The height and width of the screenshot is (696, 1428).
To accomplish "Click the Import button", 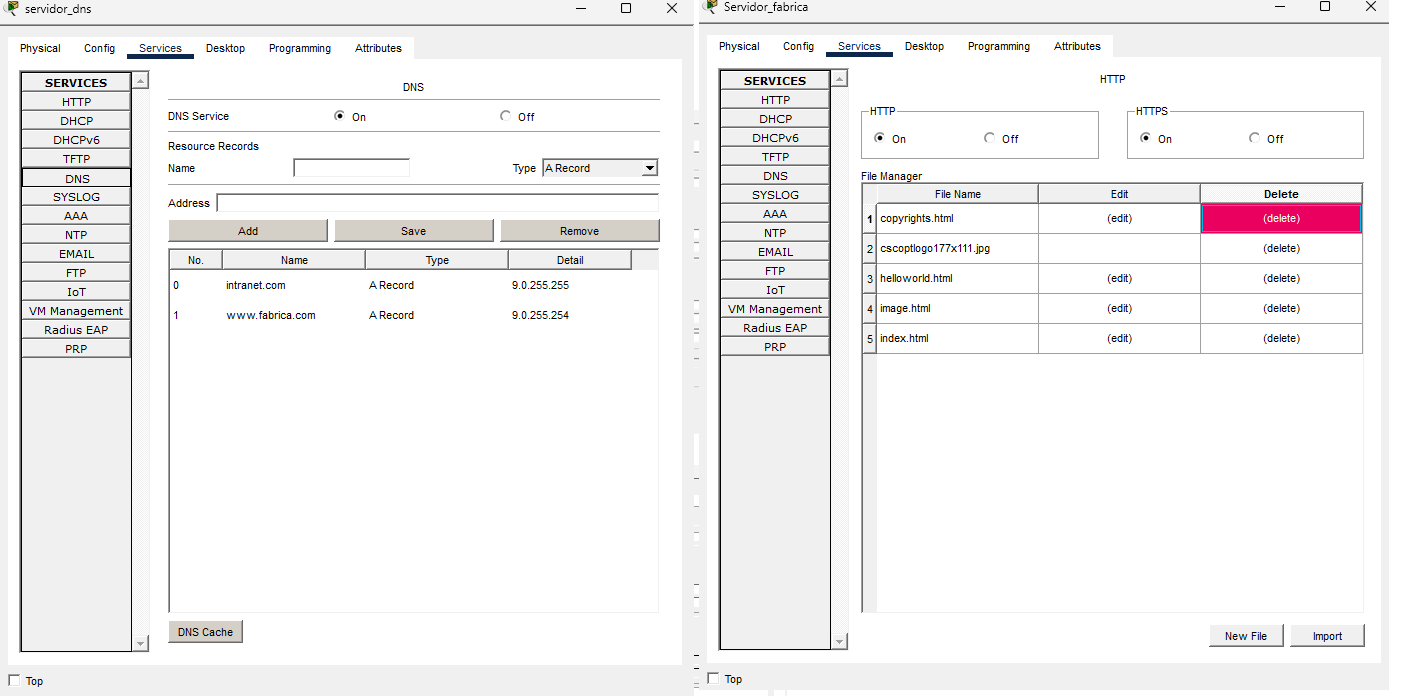I will coord(1327,636).
